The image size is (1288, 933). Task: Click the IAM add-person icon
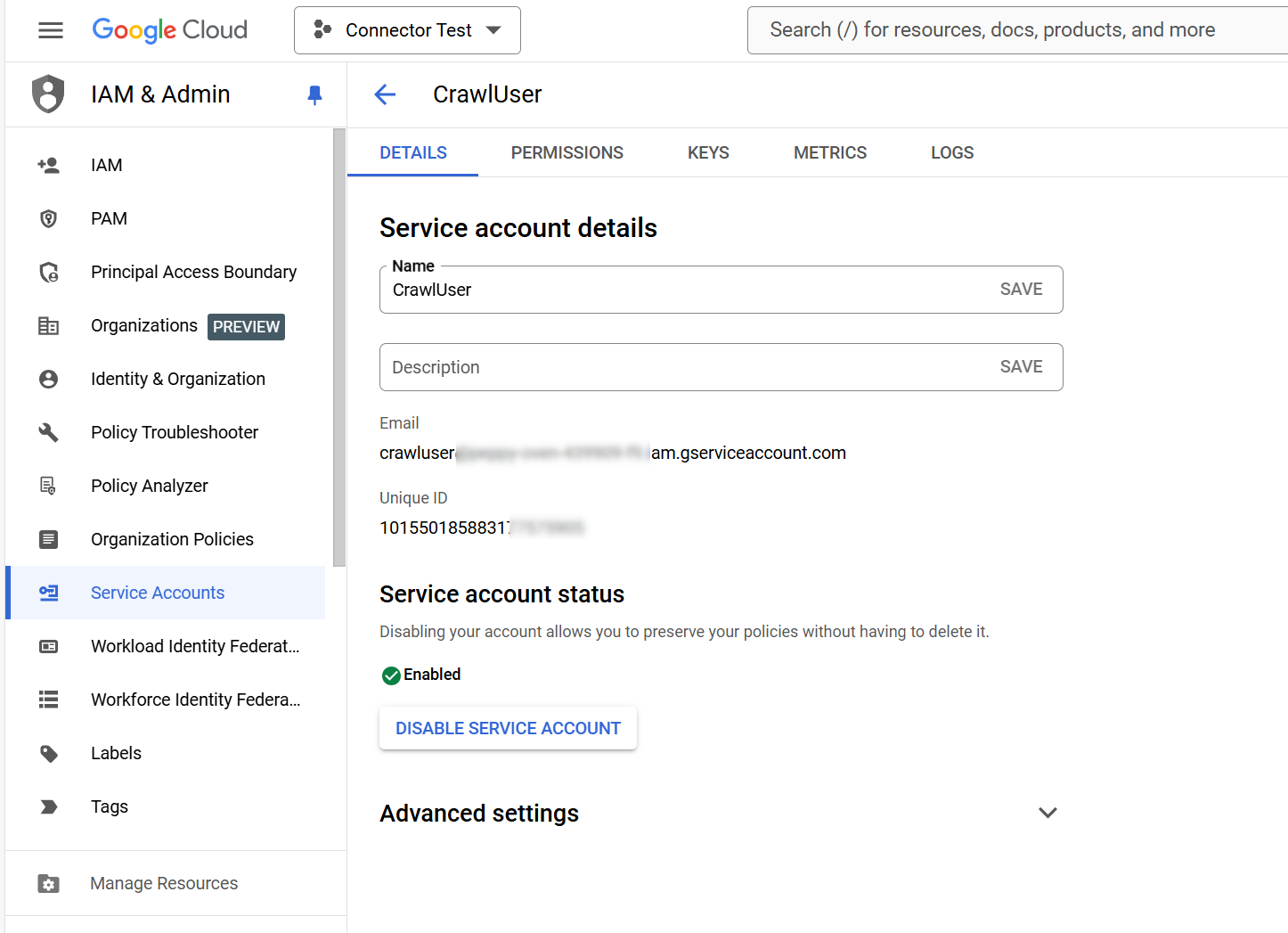[48, 165]
